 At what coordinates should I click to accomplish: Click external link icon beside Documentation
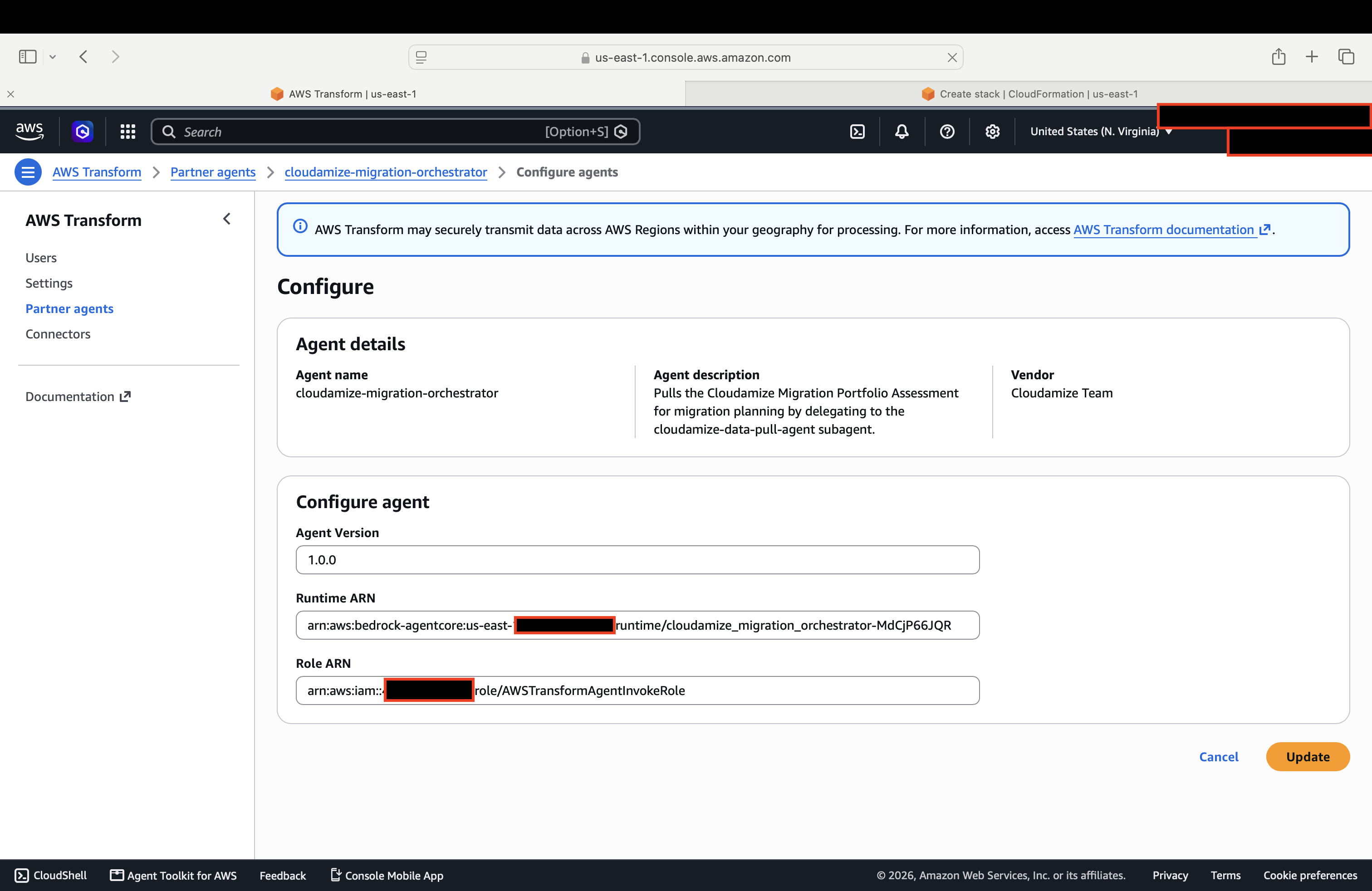pos(125,397)
